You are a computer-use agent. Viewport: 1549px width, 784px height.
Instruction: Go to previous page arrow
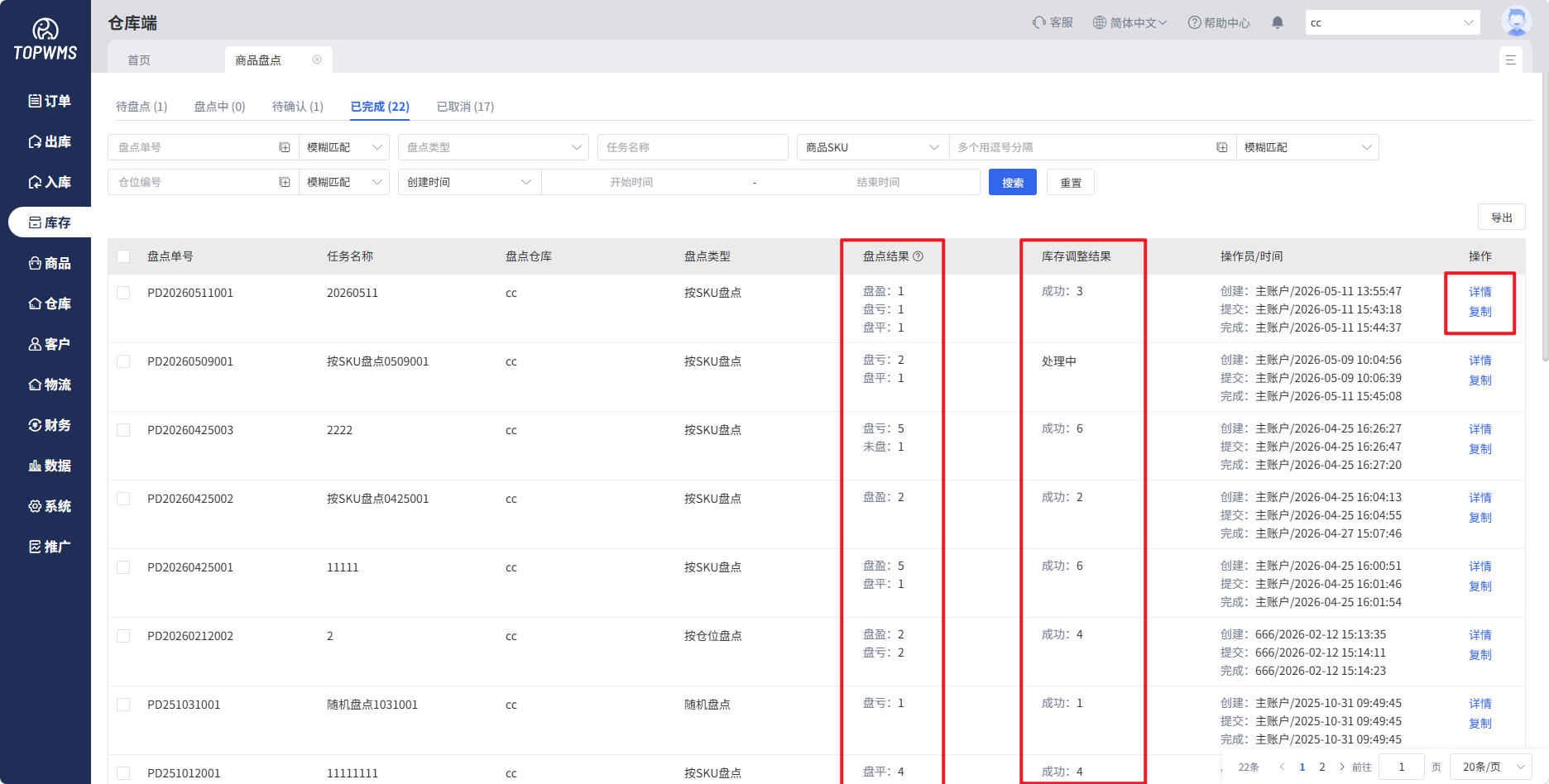point(1282,767)
